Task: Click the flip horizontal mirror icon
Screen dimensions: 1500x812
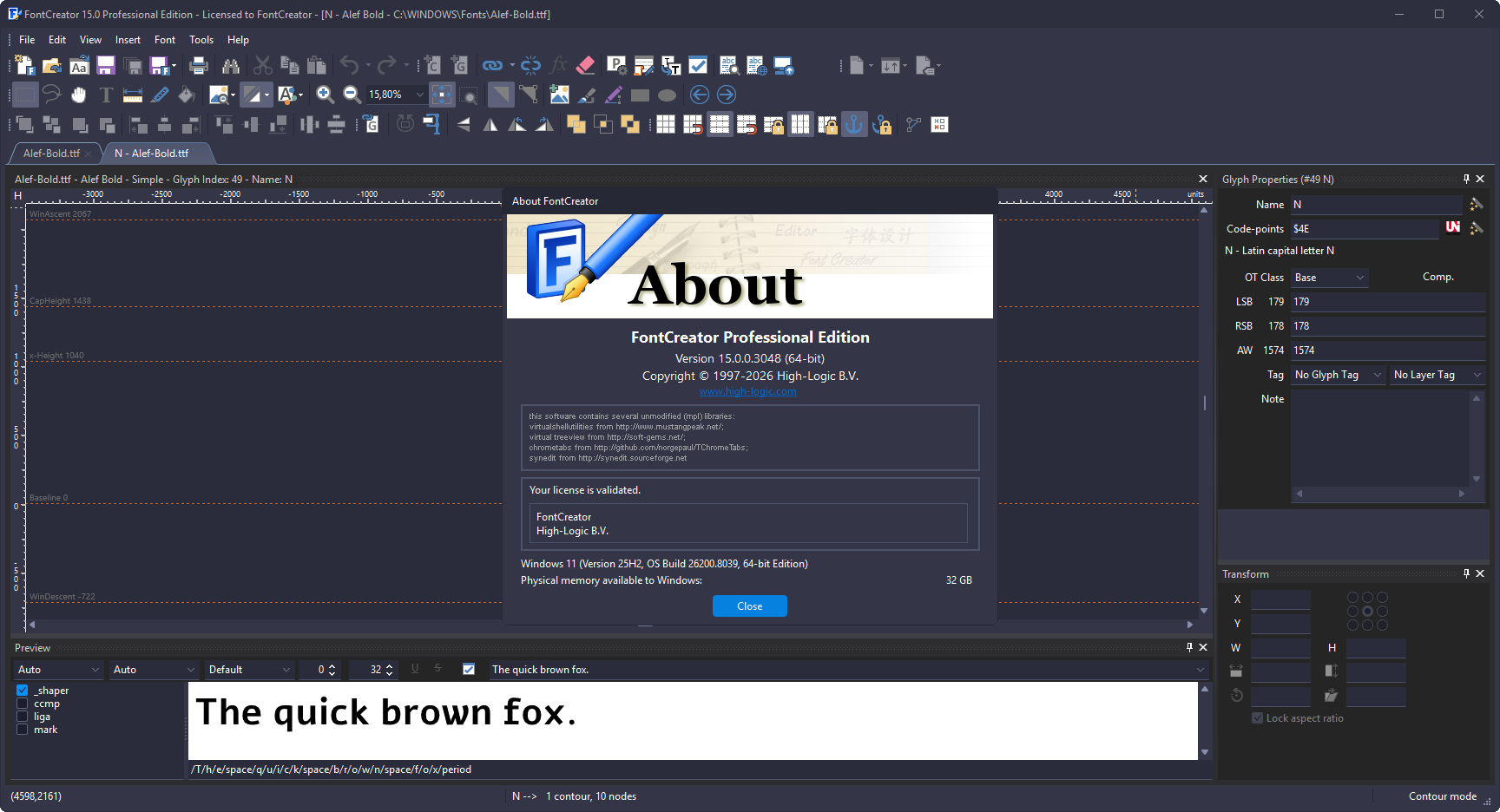Action: point(490,125)
